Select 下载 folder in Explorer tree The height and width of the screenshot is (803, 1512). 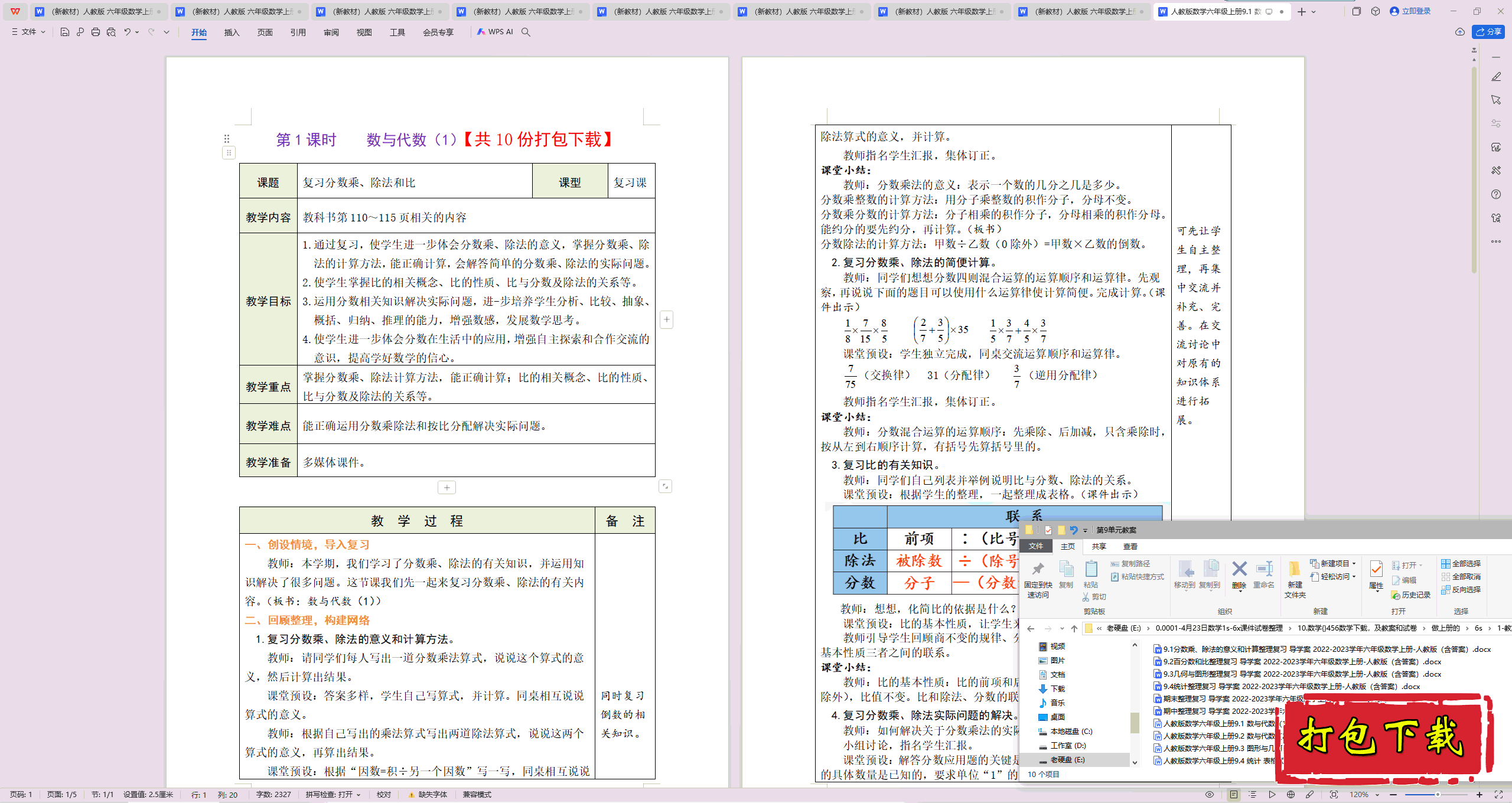point(1057,688)
